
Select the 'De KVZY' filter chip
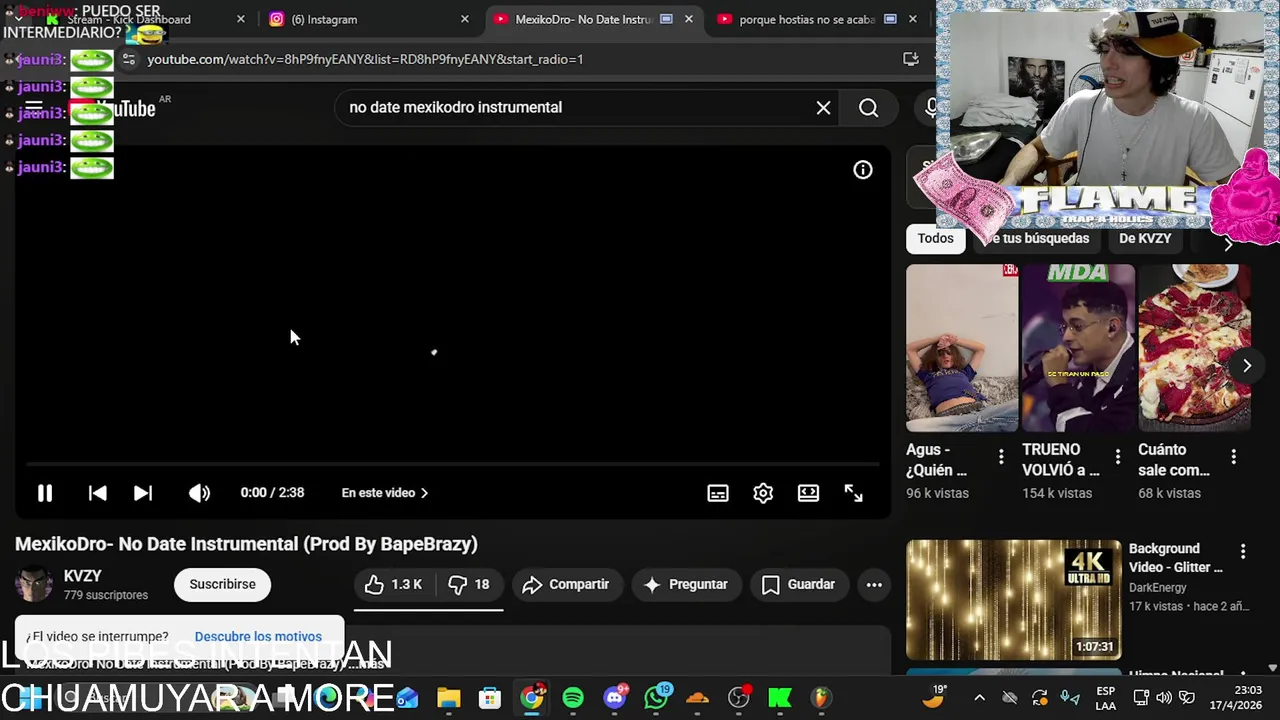click(1145, 238)
